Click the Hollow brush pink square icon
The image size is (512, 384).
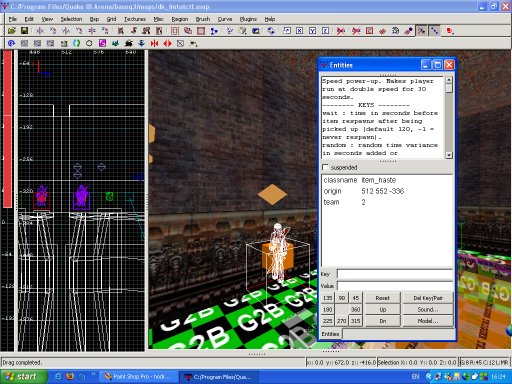tap(201, 31)
